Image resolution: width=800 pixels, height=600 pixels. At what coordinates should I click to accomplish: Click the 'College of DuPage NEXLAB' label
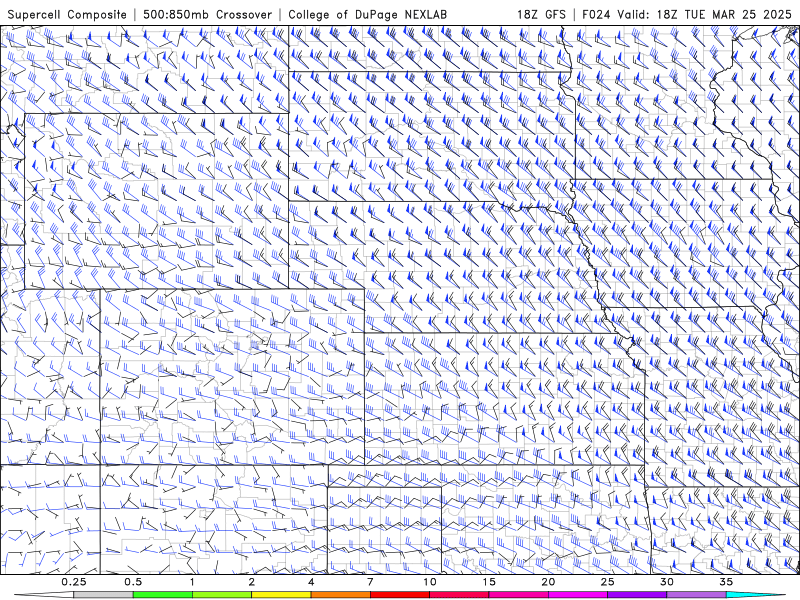point(367,15)
